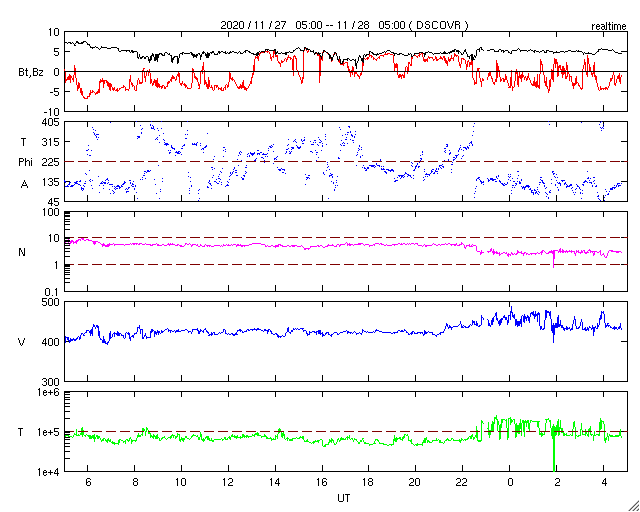The height and width of the screenshot is (512, 640).
Task: Click the 'realtime' label at top right
Action: click(609, 27)
